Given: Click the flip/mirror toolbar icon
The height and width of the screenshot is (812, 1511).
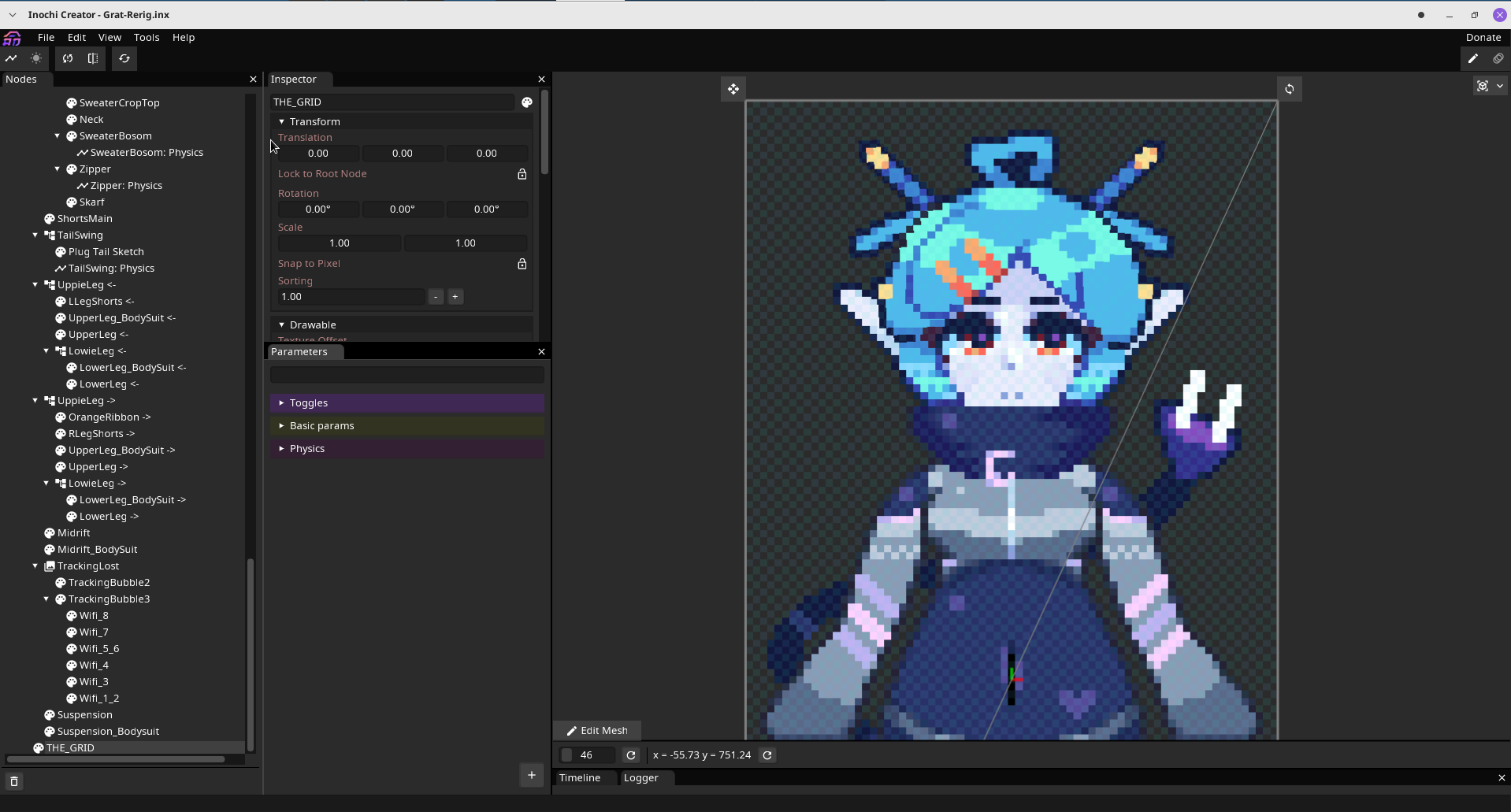Looking at the screenshot, I should [68, 58].
